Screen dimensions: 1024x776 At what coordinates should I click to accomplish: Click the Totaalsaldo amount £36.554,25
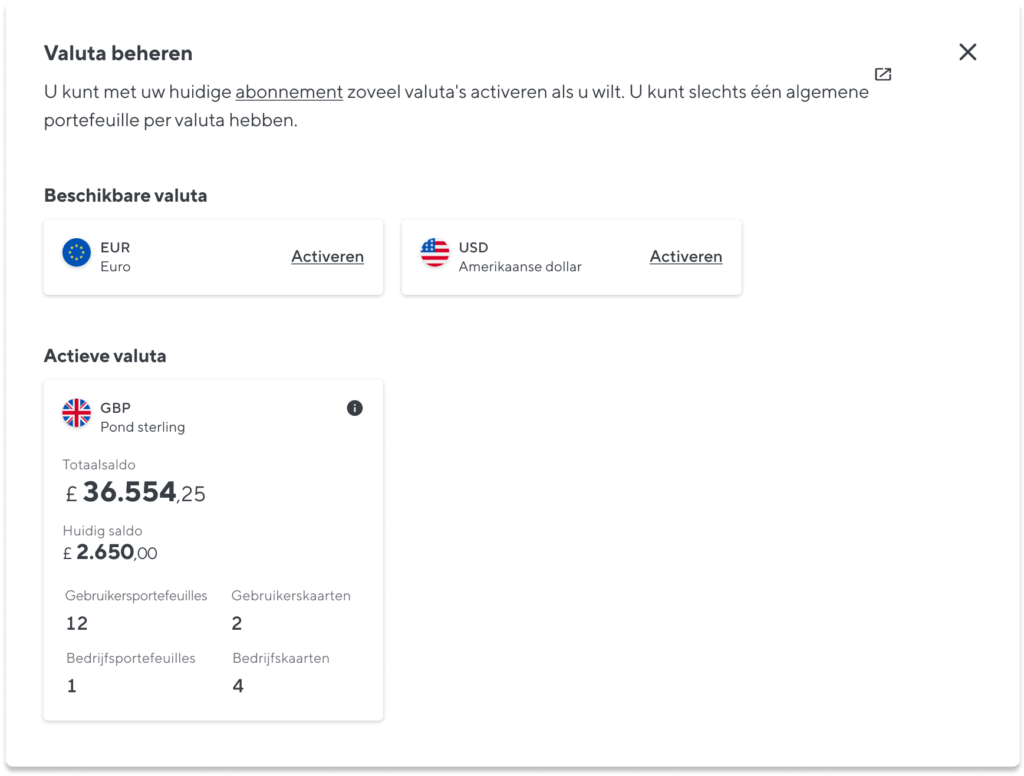(135, 493)
